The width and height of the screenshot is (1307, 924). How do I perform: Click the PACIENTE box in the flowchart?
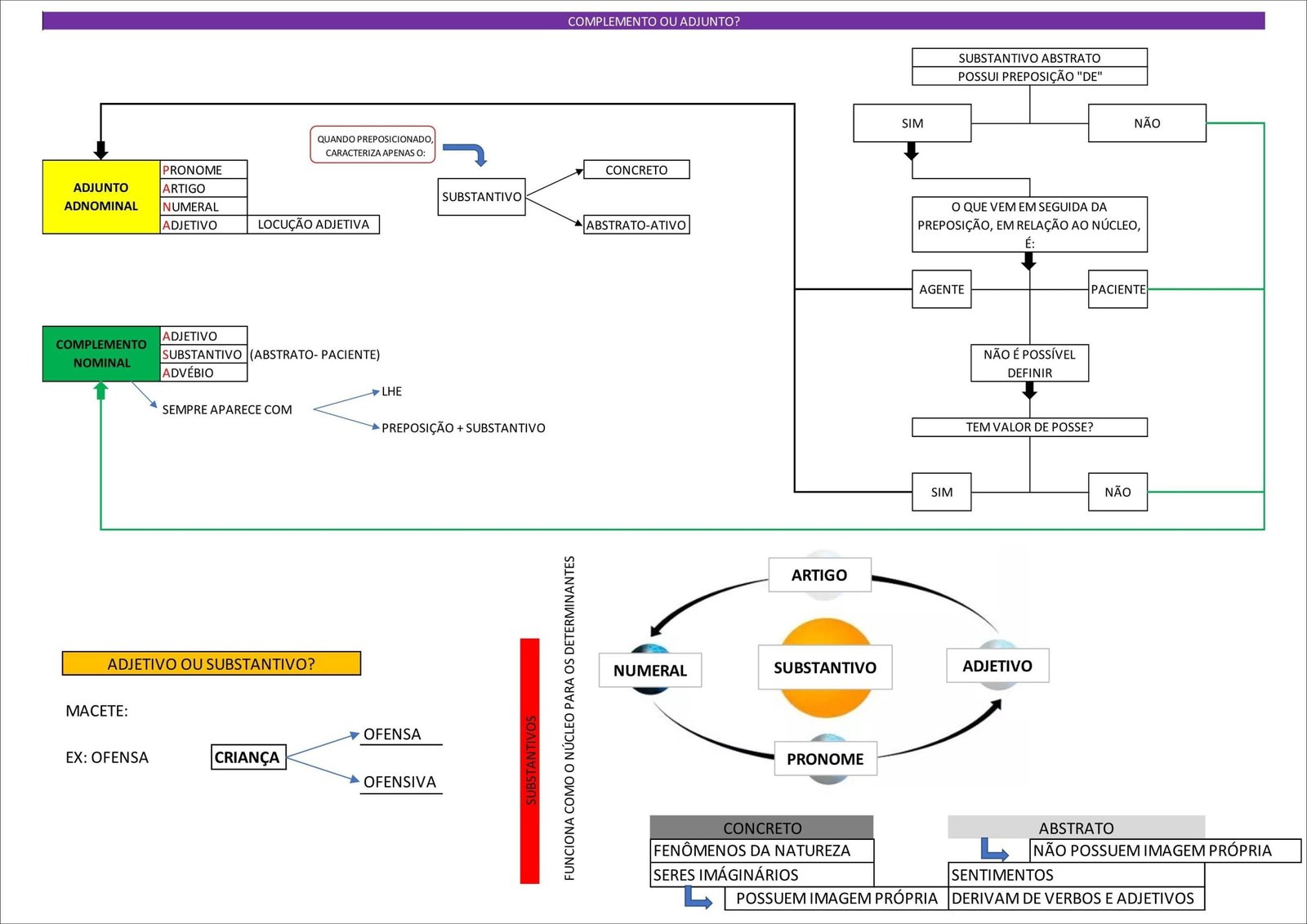pyautogui.click(x=1117, y=289)
